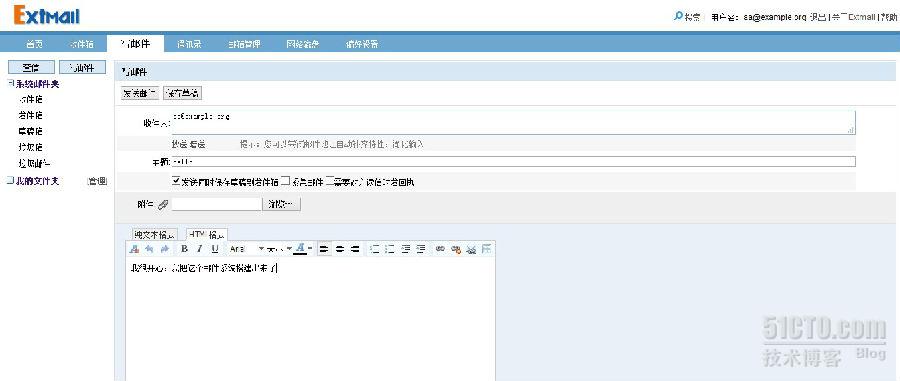Insert a numbered list

pyautogui.click(x=375, y=249)
